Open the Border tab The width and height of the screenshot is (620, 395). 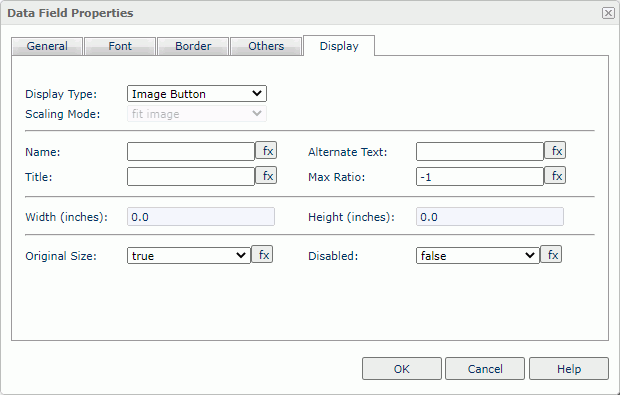[193, 46]
